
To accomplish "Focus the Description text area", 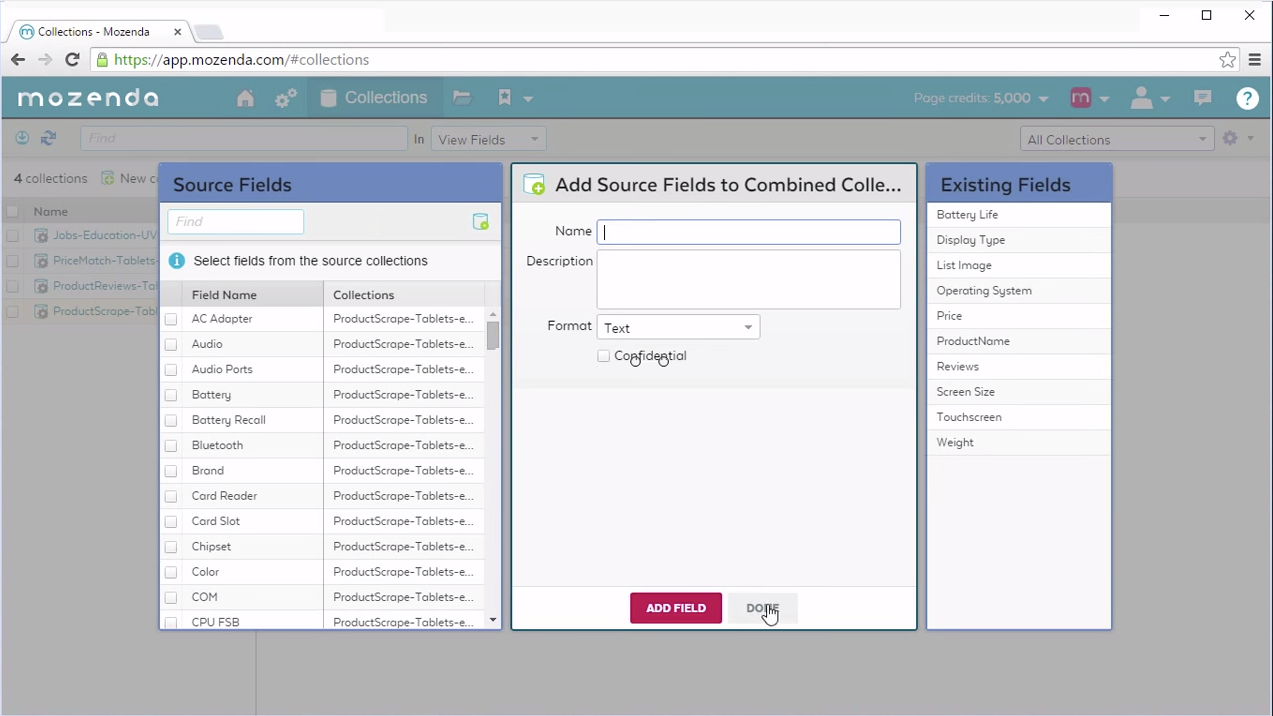I will pos(749,280).
